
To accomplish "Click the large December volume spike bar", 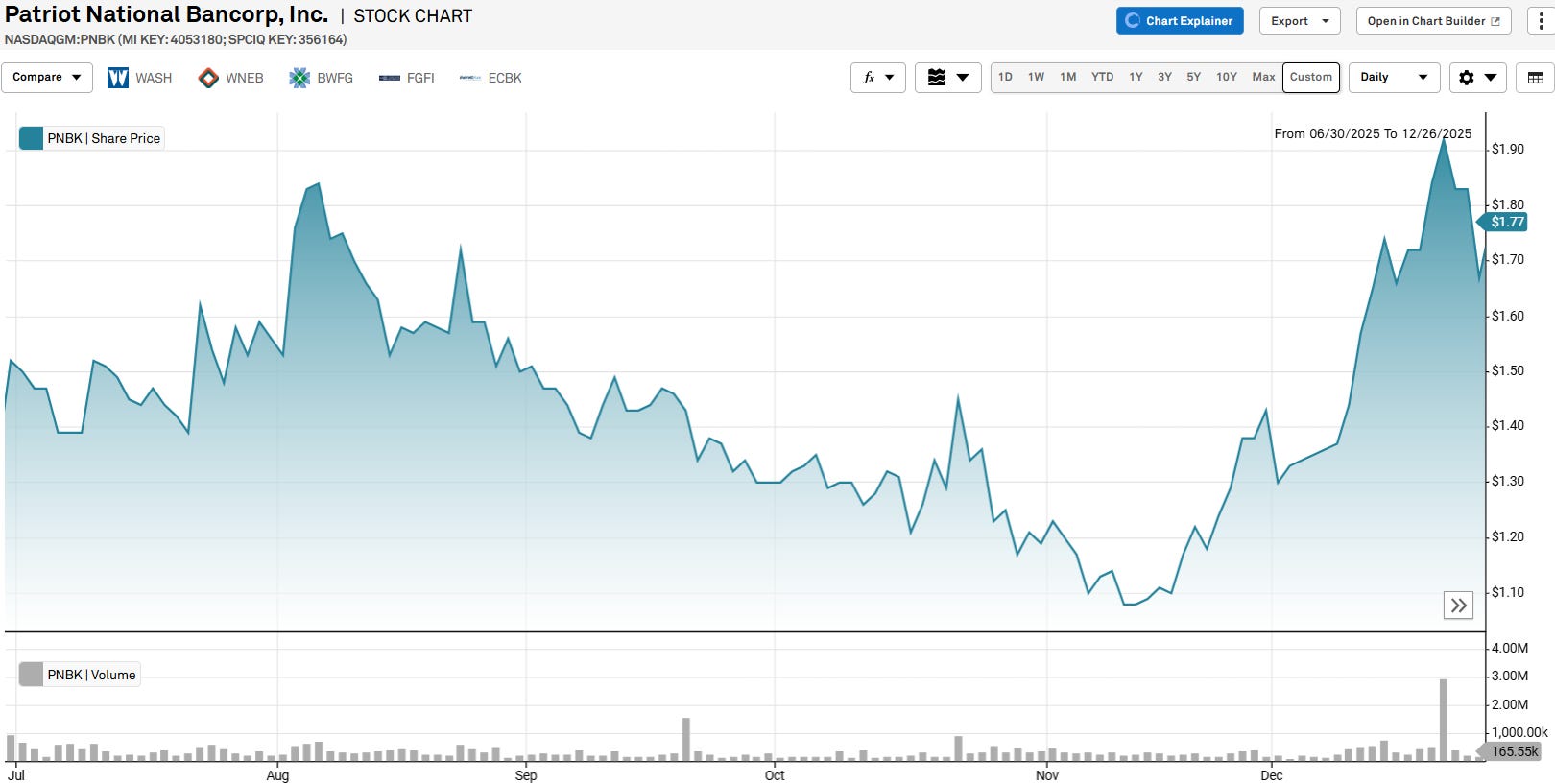I will (1444, 720).
